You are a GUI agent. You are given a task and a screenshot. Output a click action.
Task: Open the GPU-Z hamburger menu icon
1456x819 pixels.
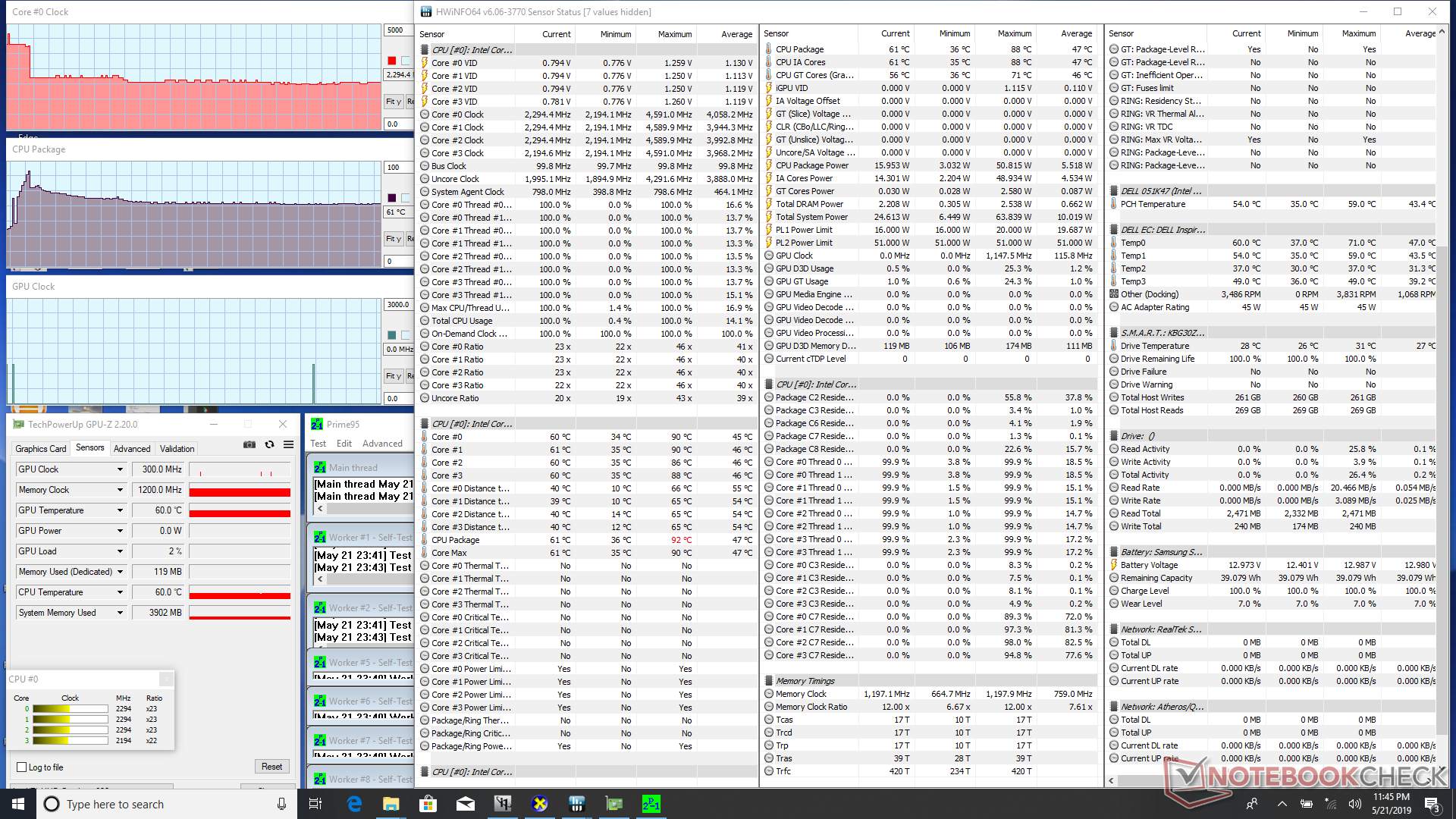tap(288, 445)
